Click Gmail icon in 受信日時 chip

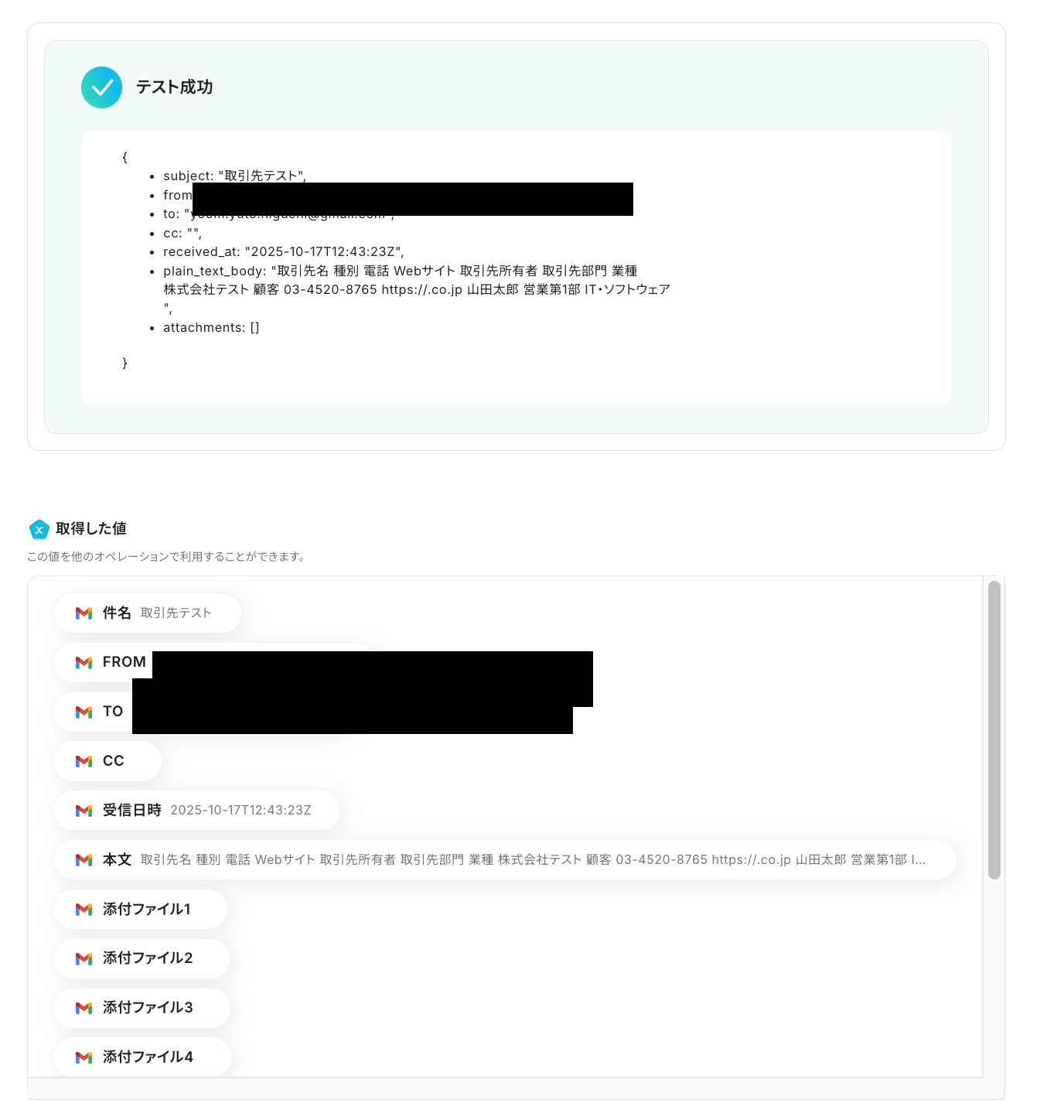pyautogui.click(x=84, y=811)
